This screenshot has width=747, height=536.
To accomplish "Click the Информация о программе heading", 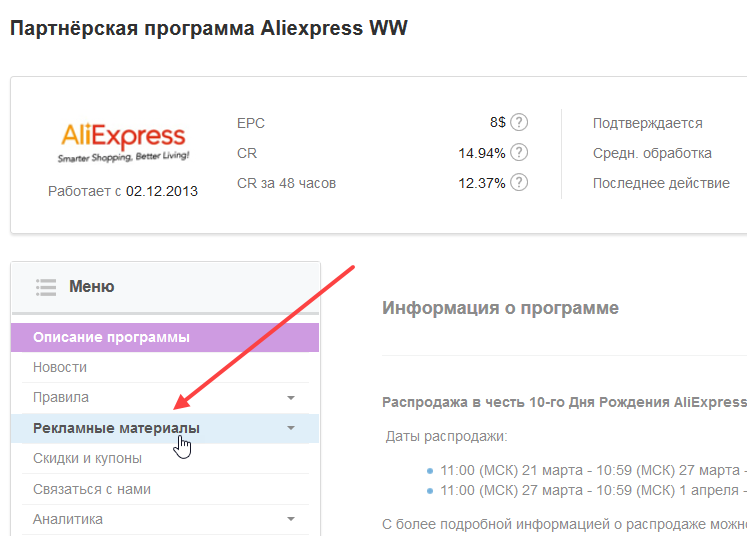I will 500,308.
